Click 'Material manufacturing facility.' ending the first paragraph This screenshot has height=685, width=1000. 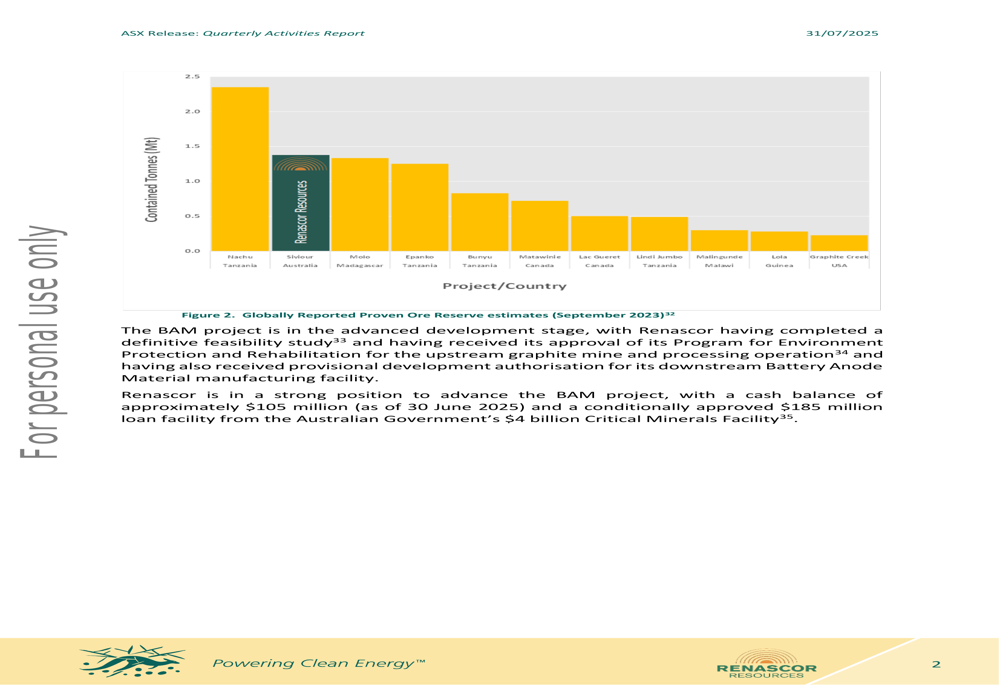tap(250, 379)
